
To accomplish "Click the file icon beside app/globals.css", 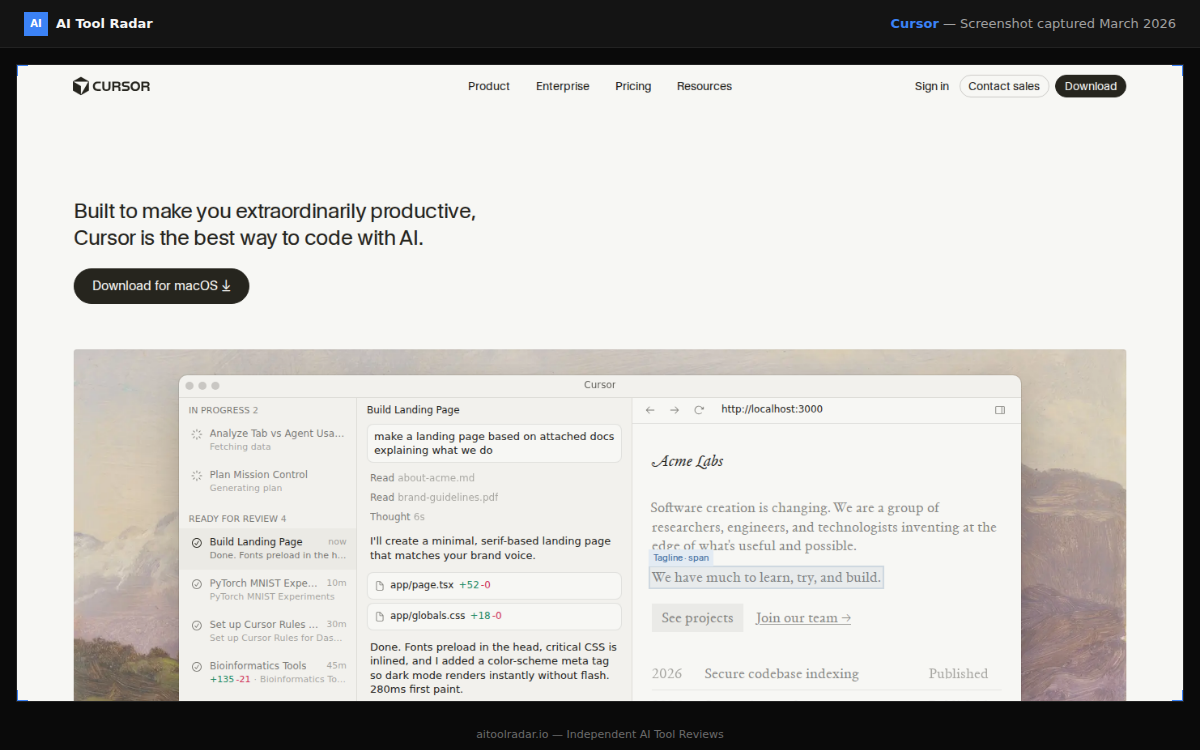I will pos(380,616).
